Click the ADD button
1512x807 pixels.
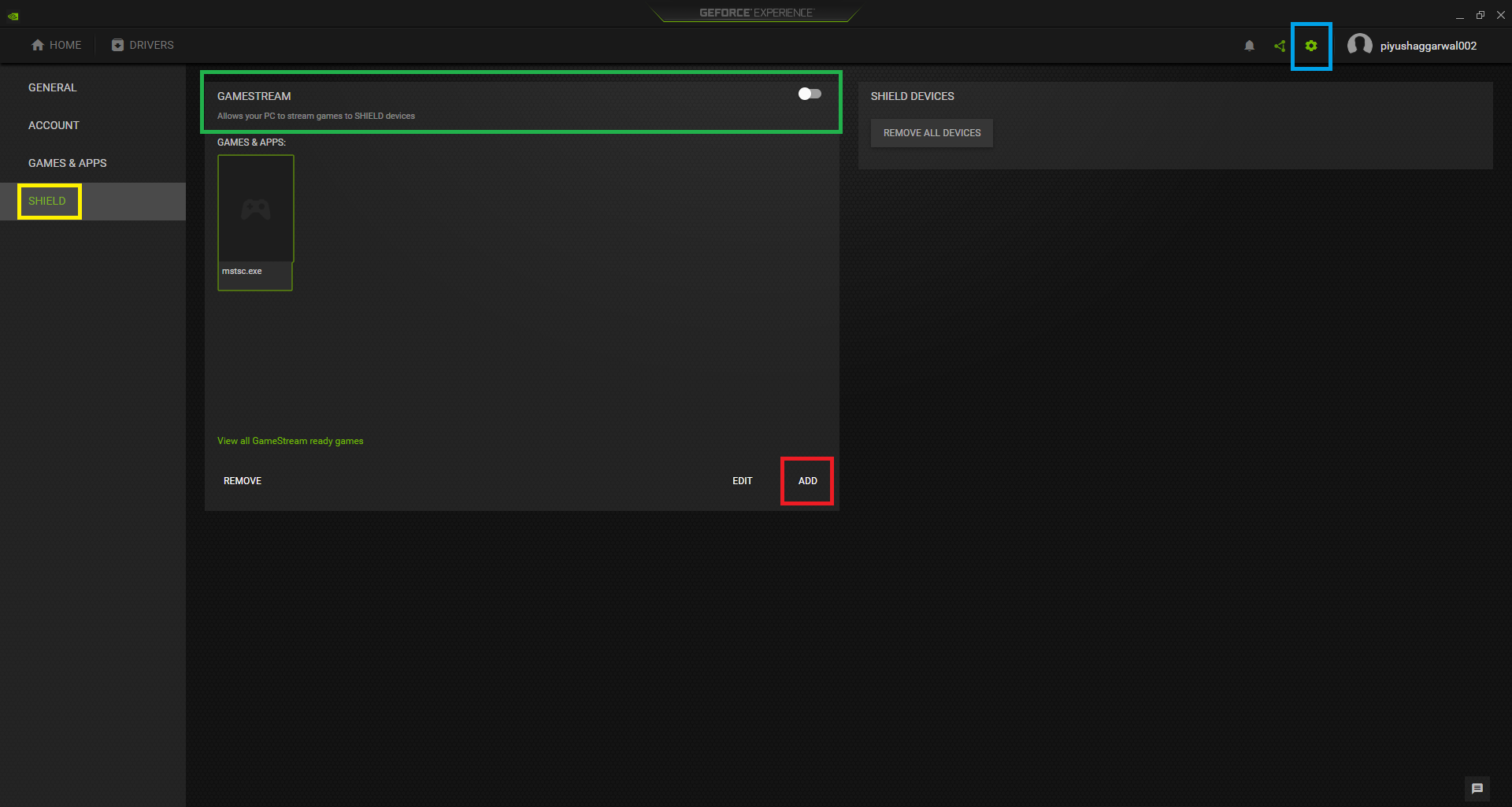pyautogui.click(x=807, y=481)
